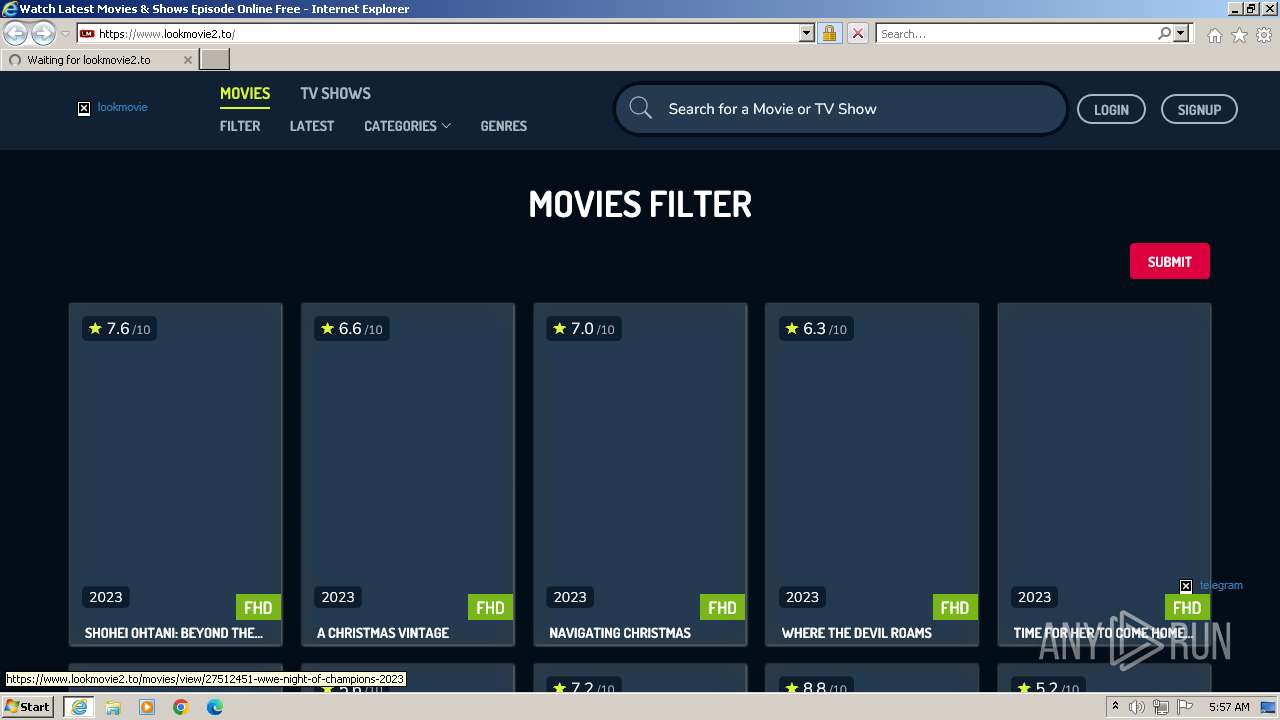
Task: Click the magnifier in browser search box
Action: tap(1164, 33)
